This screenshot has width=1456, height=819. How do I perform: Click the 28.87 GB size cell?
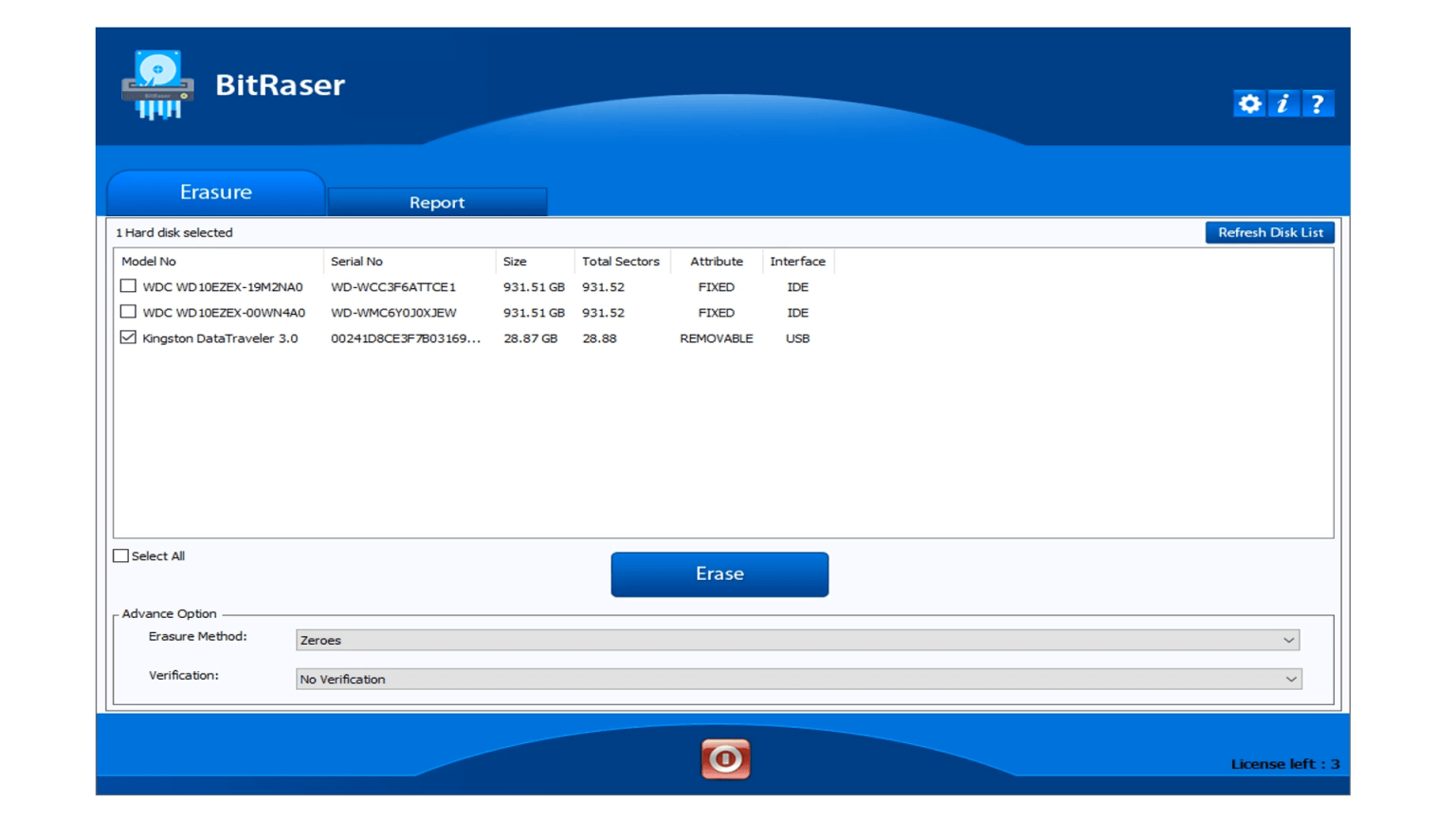530,338
